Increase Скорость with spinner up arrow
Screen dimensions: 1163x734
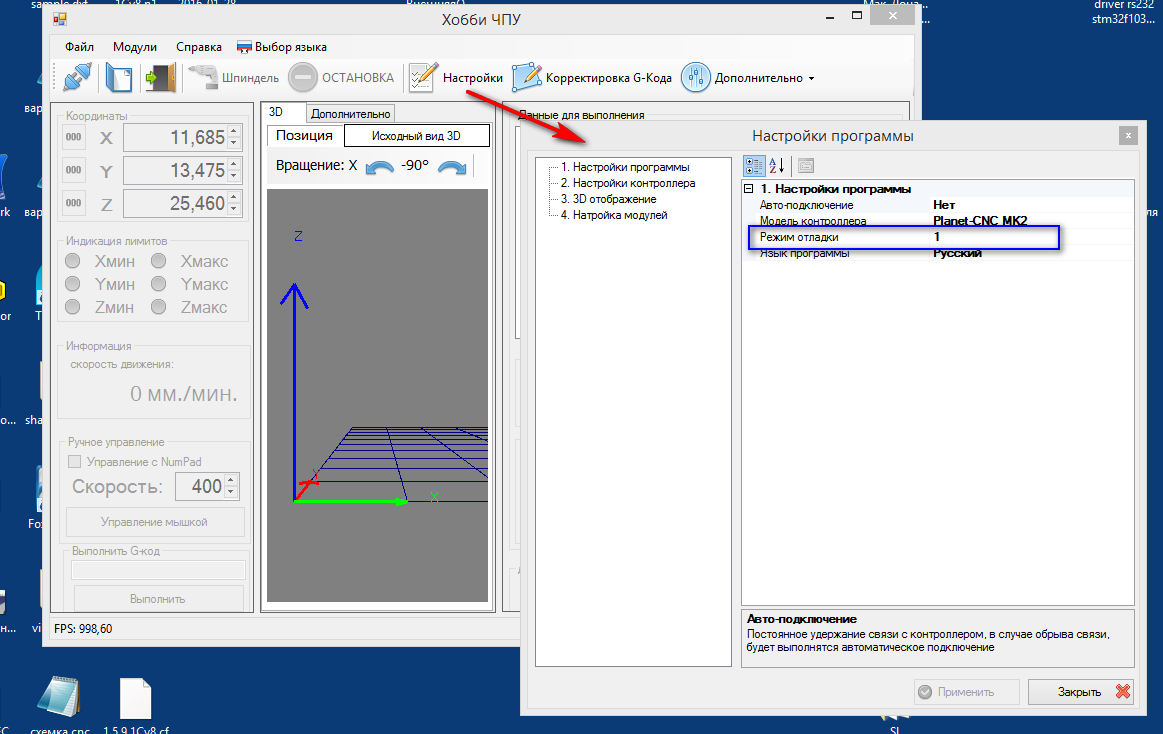tap(231, 480)
